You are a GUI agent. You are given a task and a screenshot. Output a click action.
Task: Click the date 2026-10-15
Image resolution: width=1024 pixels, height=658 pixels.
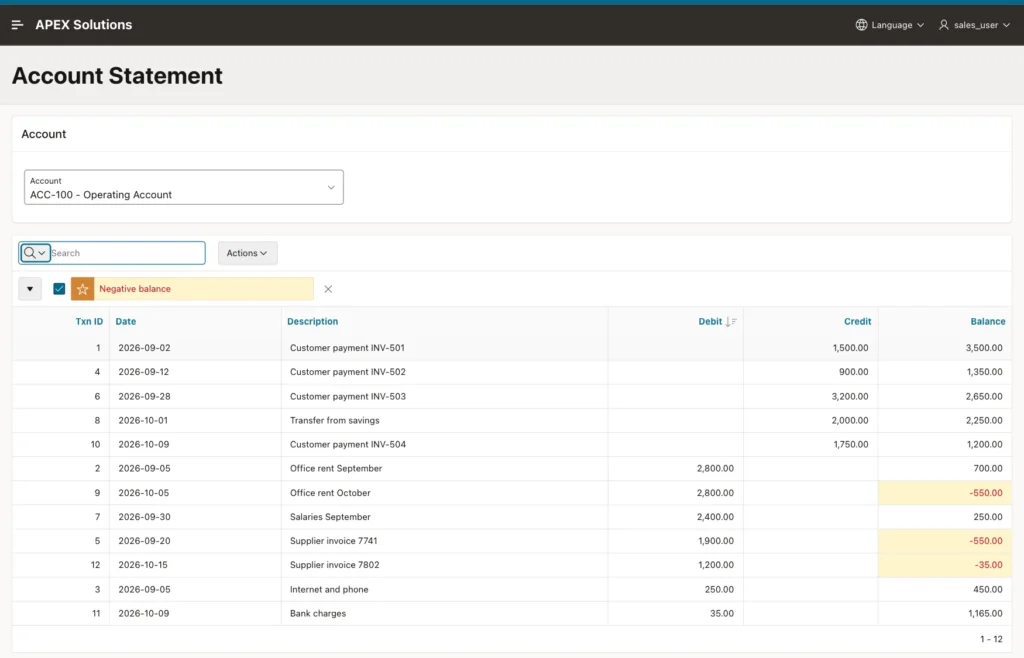pos(143,565)
